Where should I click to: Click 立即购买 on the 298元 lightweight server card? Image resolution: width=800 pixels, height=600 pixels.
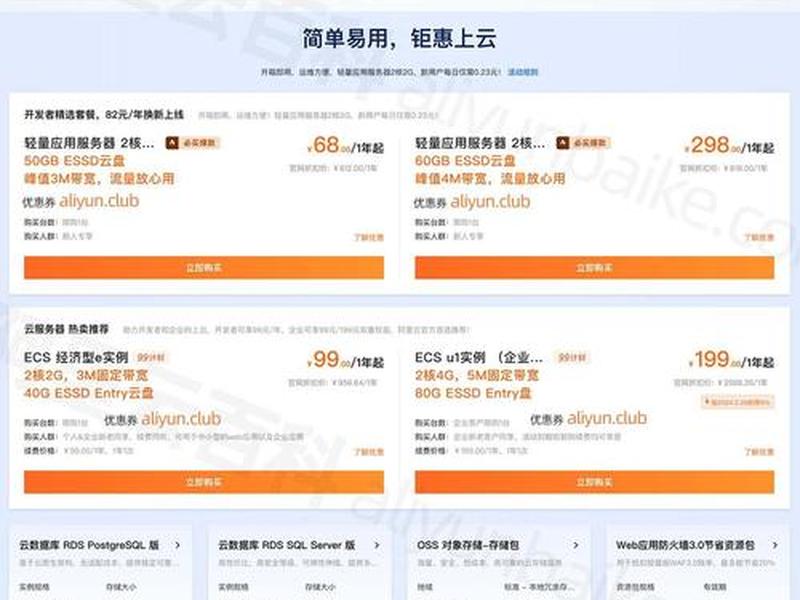tap(594, 267)
